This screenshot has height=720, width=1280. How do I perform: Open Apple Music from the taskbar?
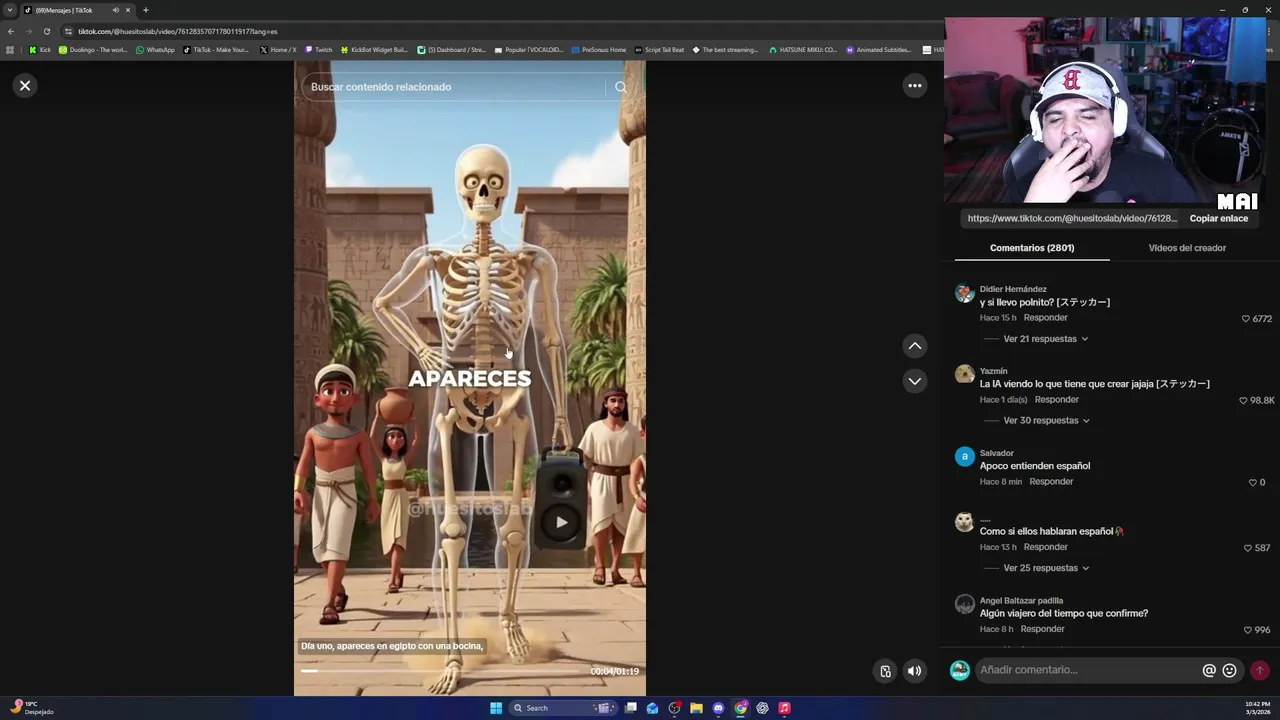[x=784, y=708]
